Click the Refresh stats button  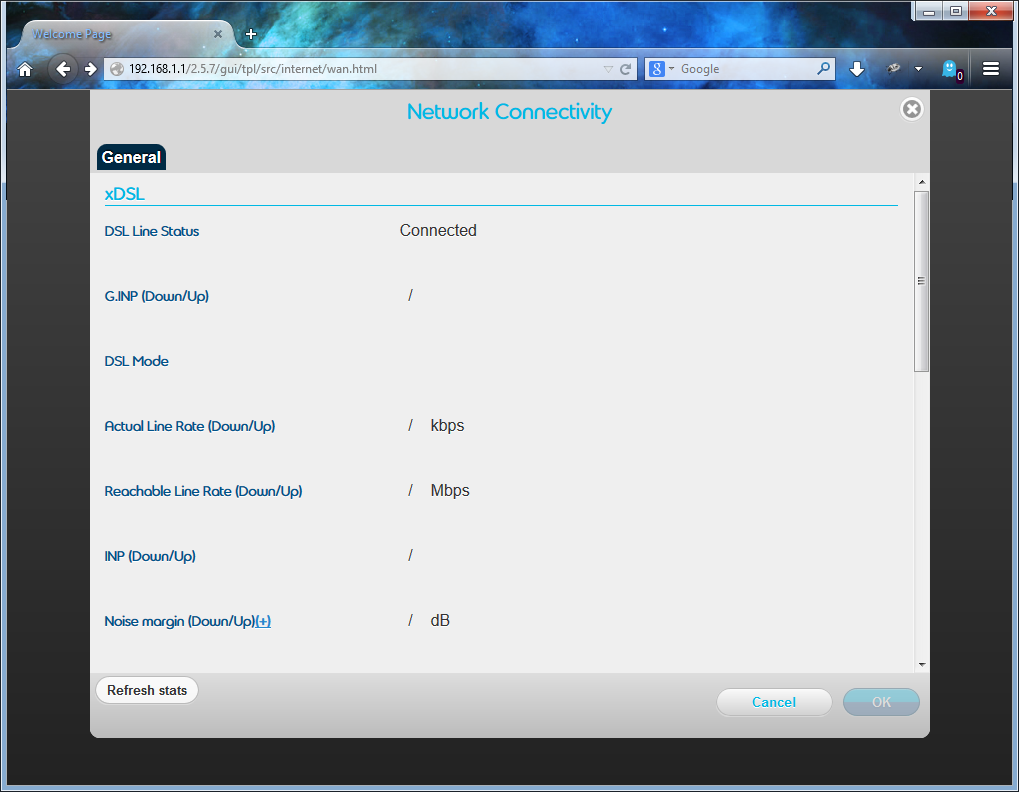point(147,690)
